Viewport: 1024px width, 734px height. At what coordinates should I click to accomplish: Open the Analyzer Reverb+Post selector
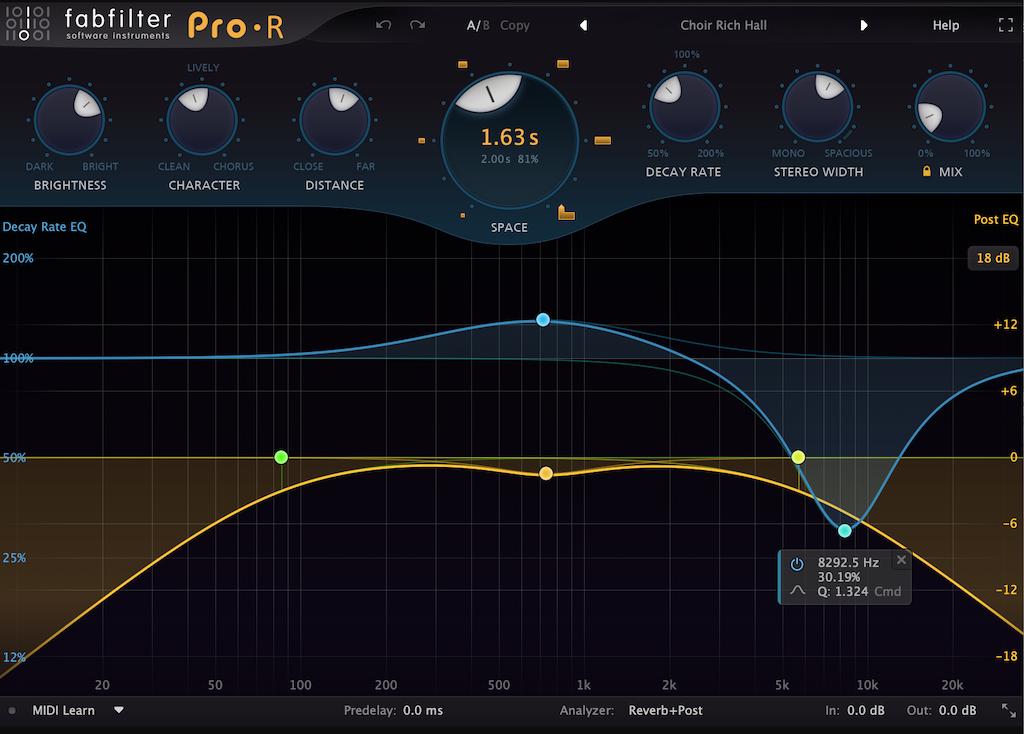click(665, 710)
